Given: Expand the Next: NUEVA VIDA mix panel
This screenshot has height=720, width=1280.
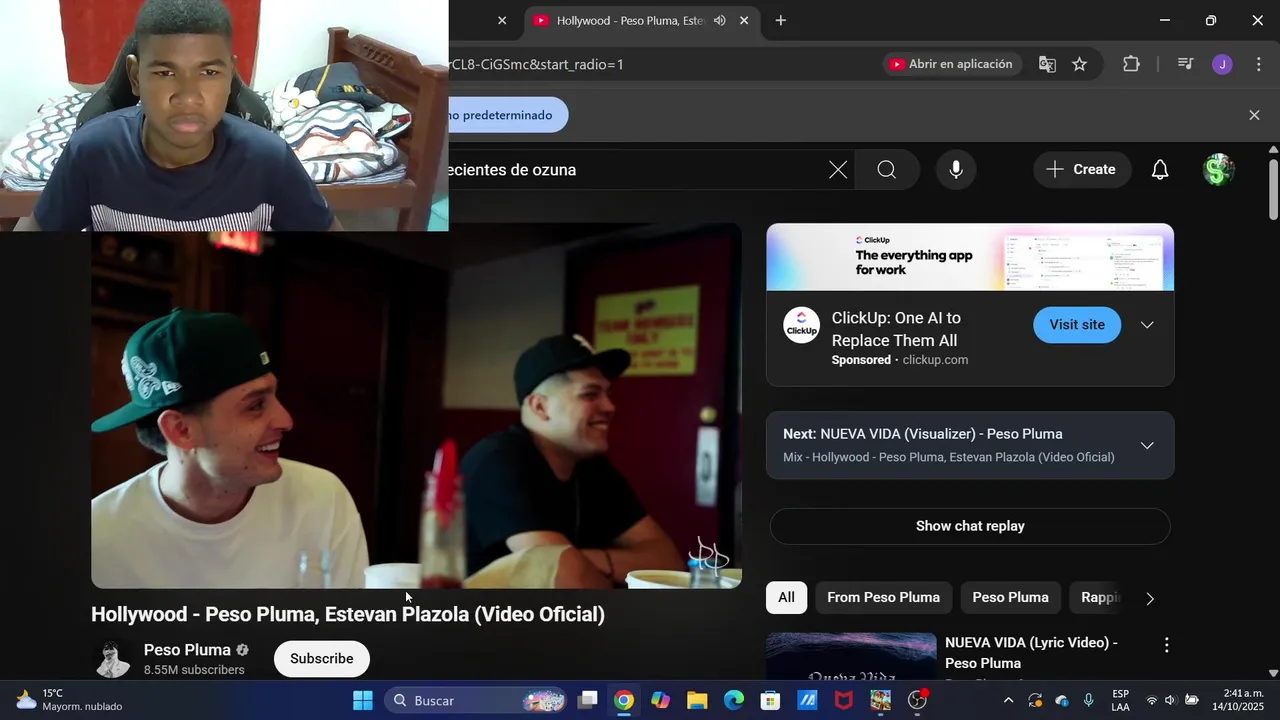Looking at the screenshot, I should tap(1147, 445).
